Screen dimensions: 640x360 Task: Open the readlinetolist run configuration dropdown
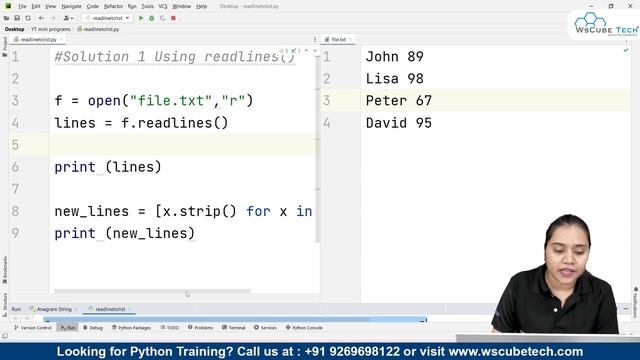coord(107,18)
